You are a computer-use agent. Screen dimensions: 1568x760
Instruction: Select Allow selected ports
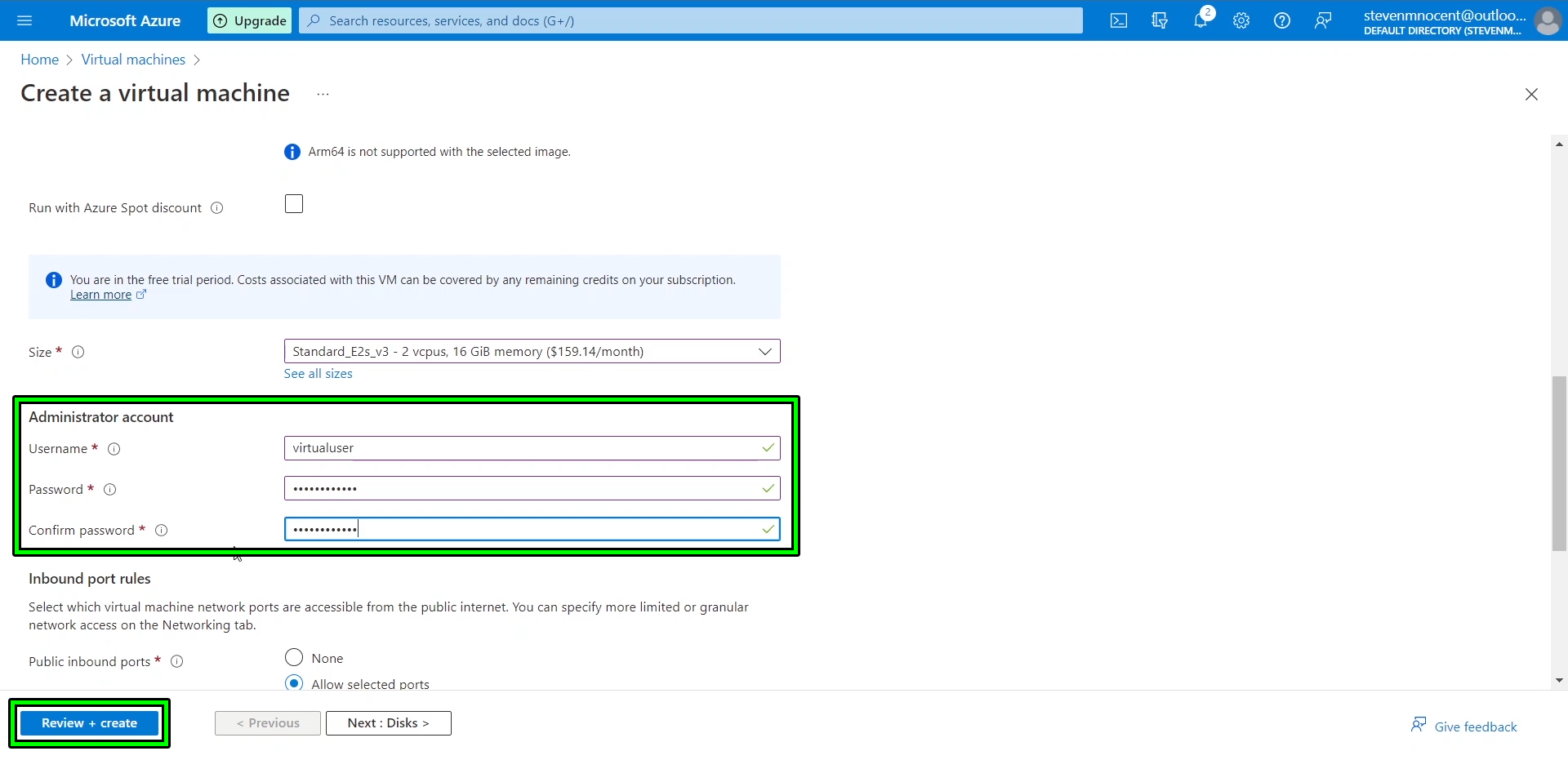click(293, 683)
